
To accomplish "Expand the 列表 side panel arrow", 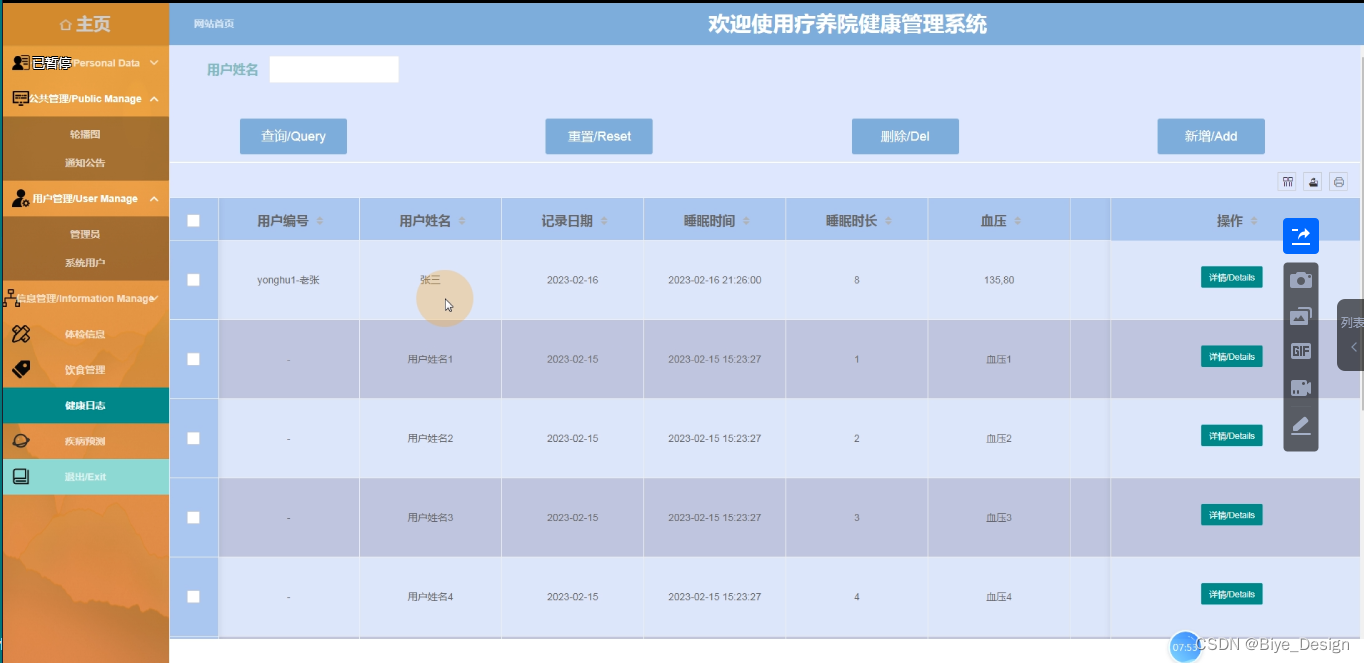I will click(1353, 347).
